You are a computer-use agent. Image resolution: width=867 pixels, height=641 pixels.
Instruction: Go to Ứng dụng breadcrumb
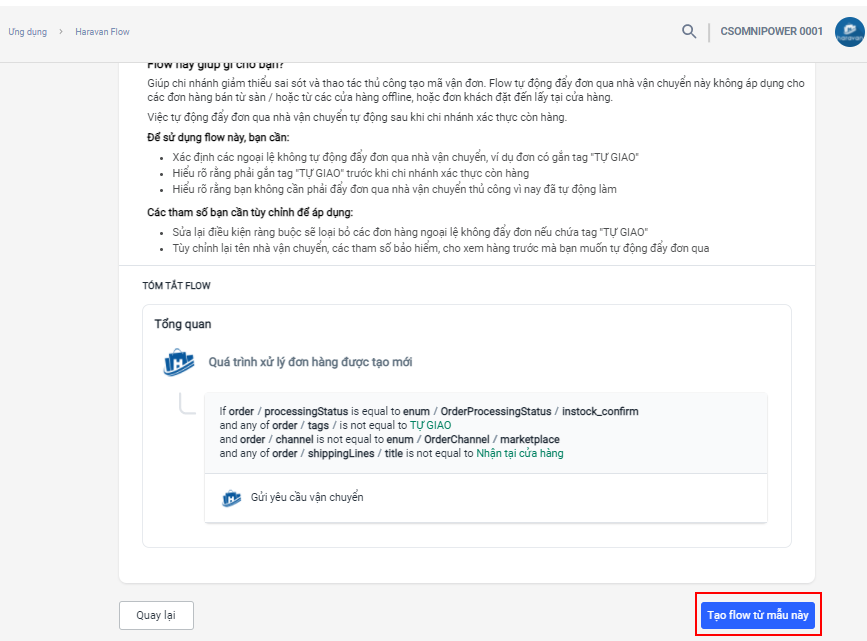[x=28, y=32]
